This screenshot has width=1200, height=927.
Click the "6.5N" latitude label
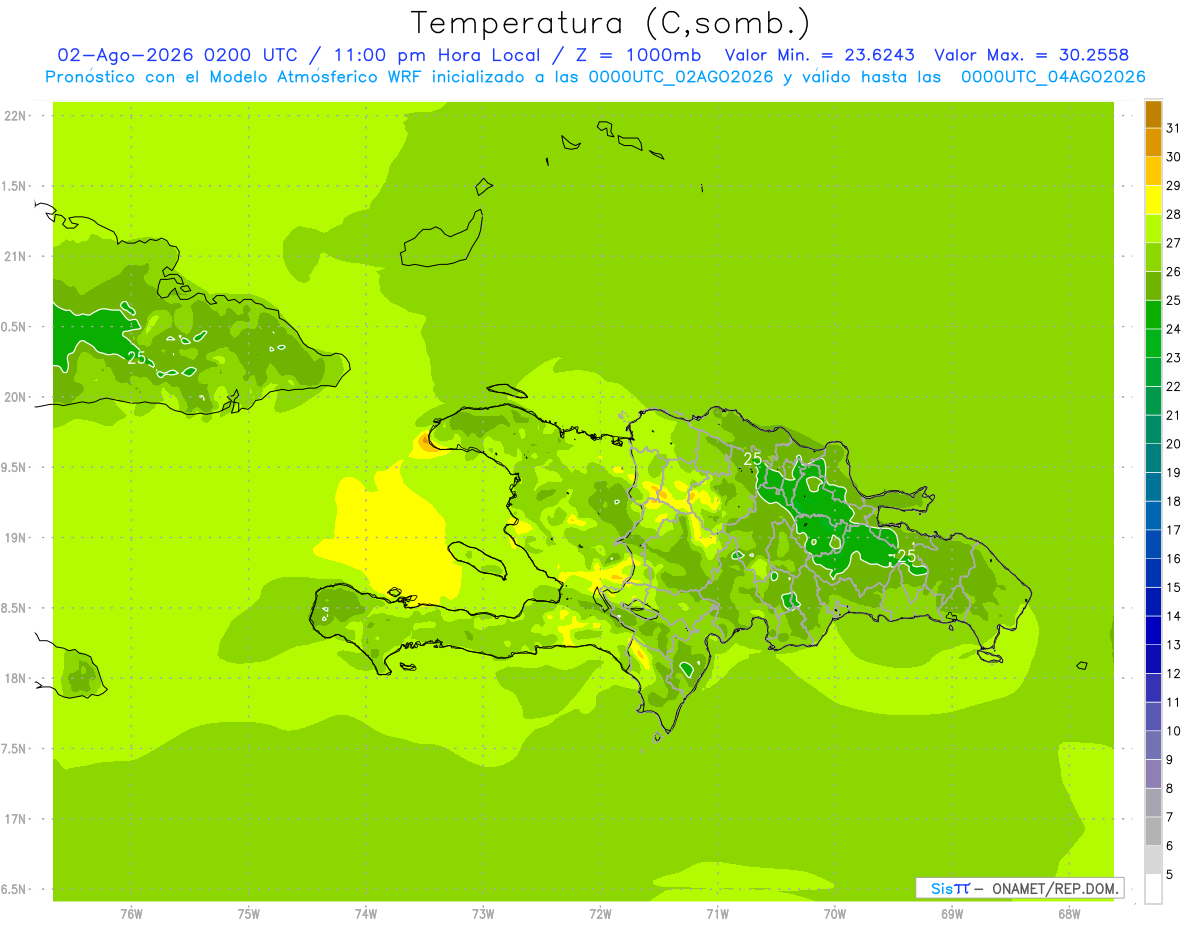(15, 889)
